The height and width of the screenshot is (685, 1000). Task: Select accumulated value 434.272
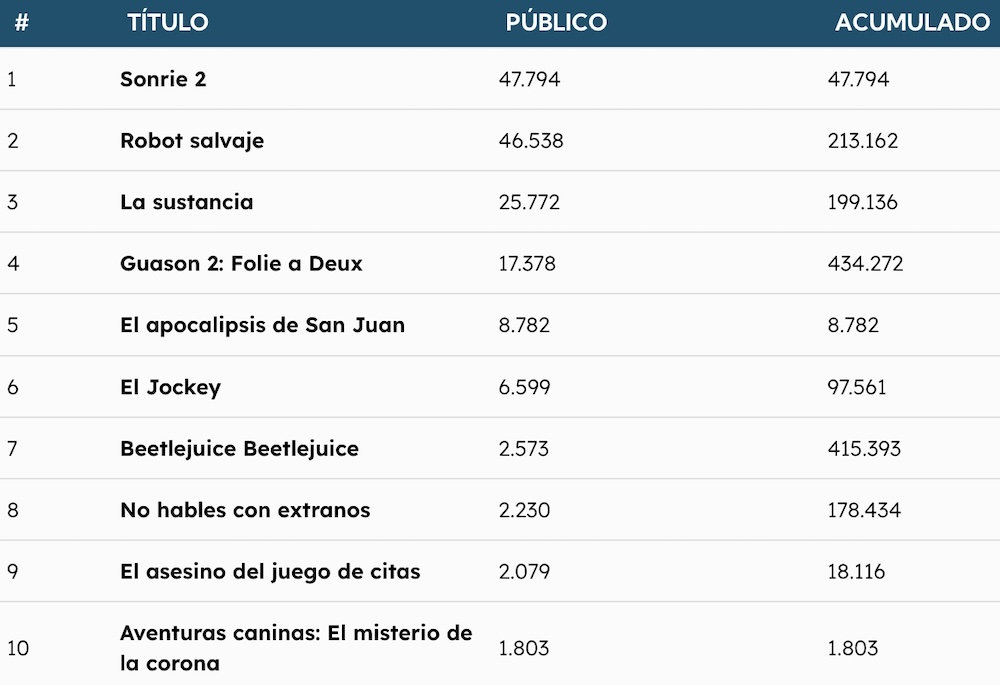tap(865, 263)
